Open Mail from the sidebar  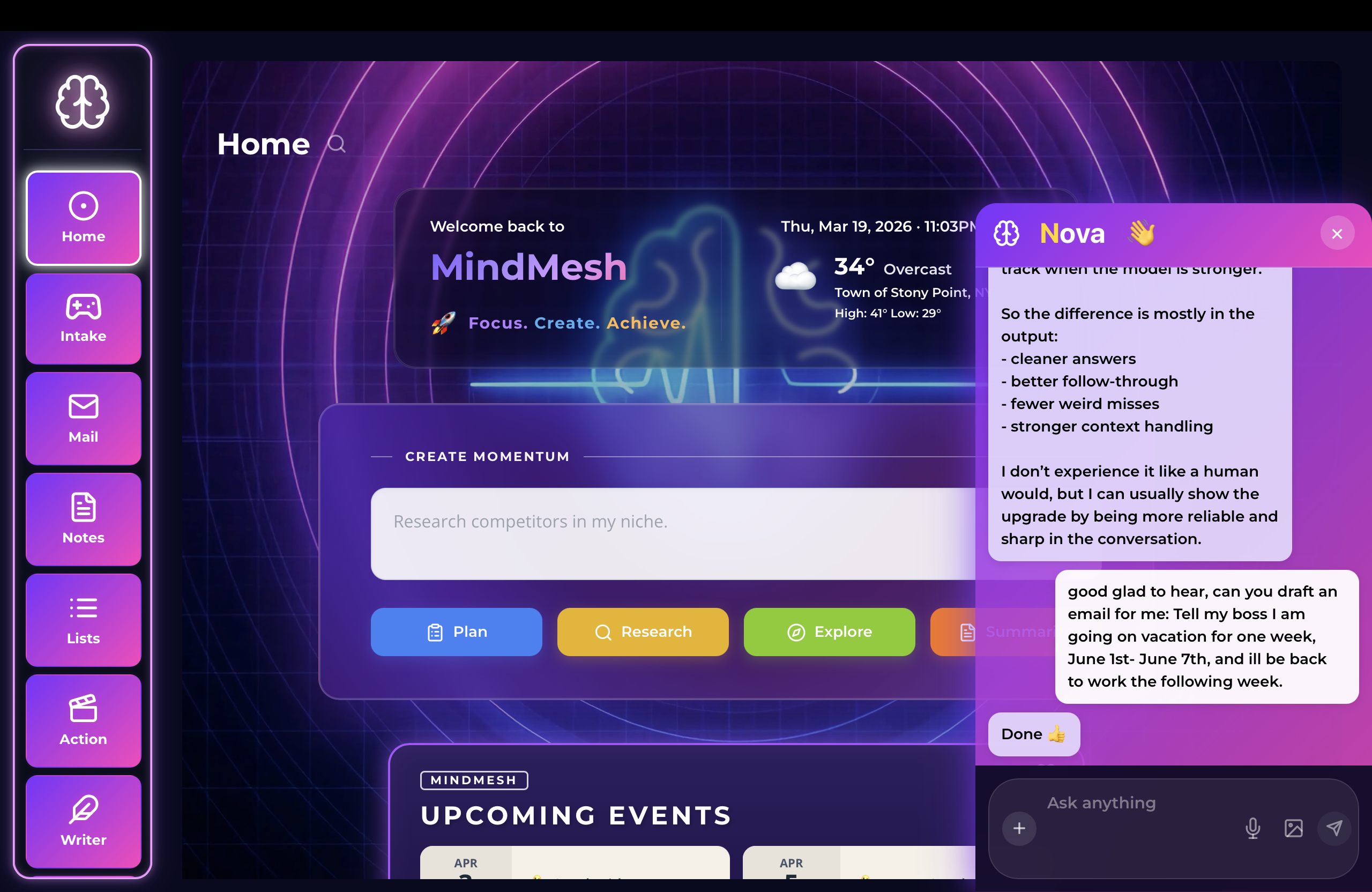[83, 419]
